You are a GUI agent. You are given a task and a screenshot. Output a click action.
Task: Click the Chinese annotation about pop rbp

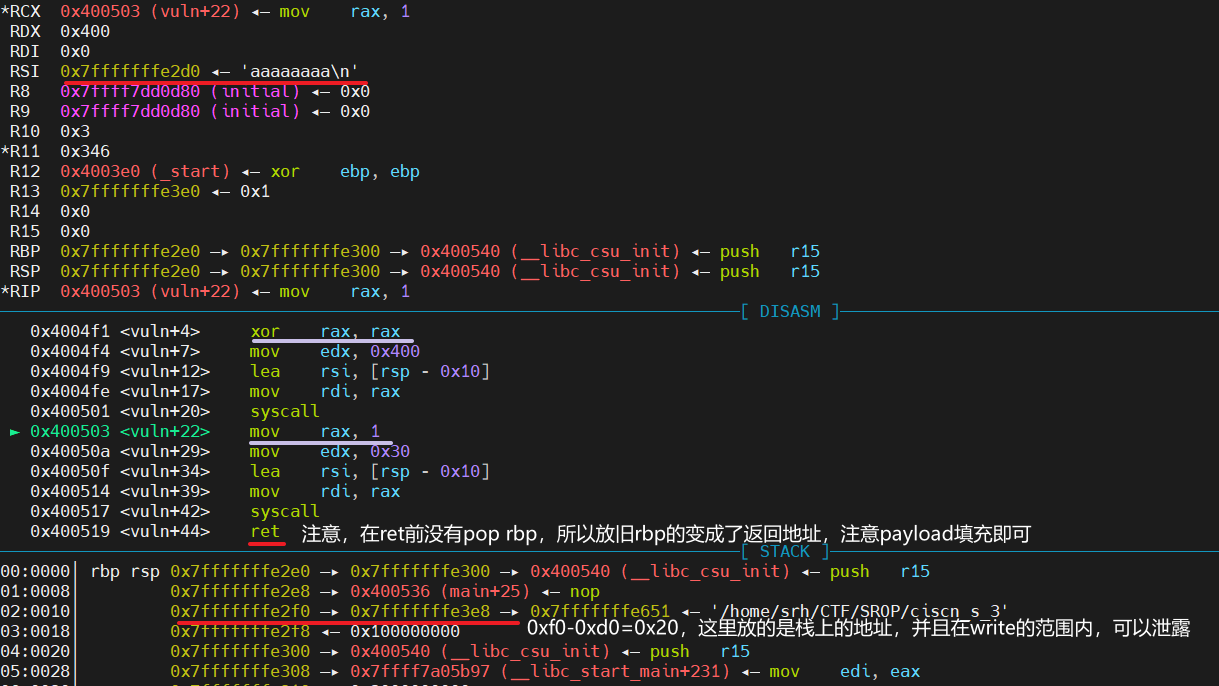pos(665,534)
